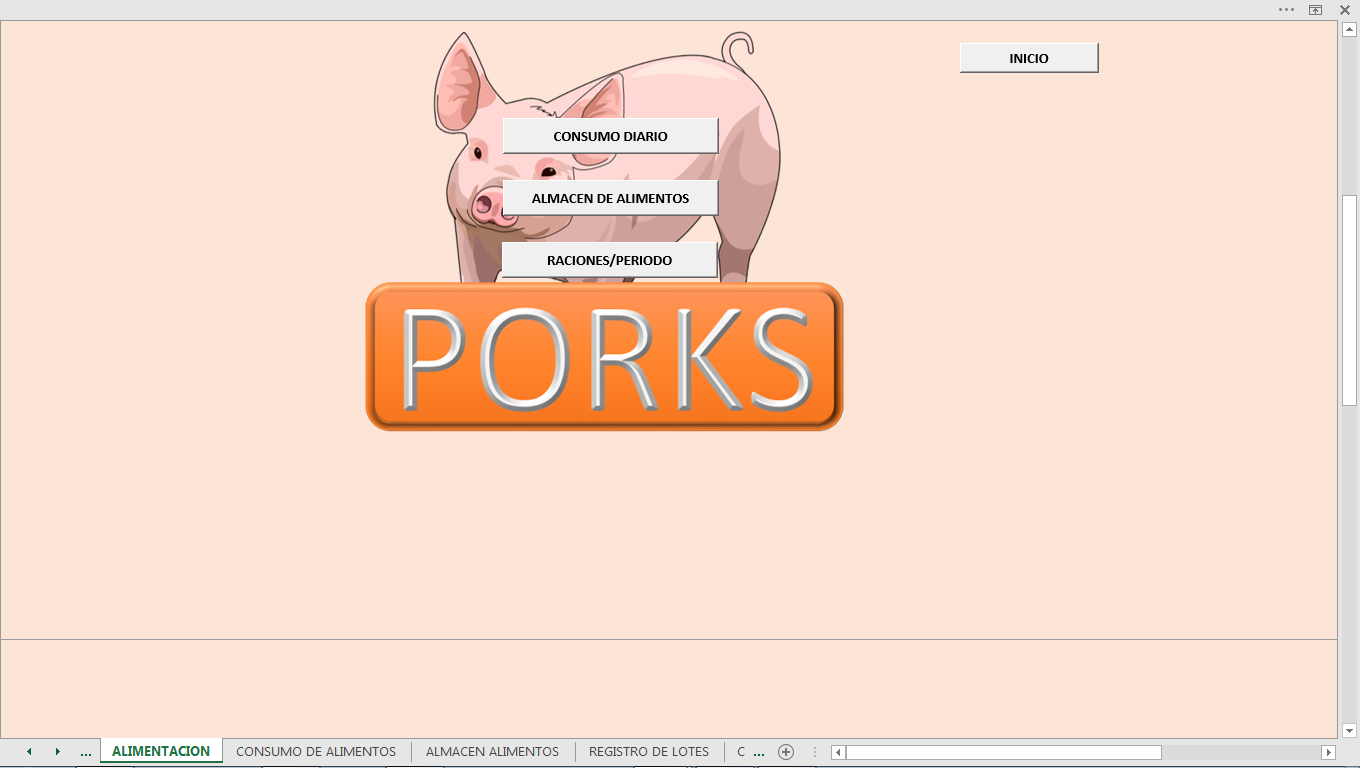Click the horizontal scrollbar right arrow
Viewport: 1360px width, 768px height.
[1328, 752]
